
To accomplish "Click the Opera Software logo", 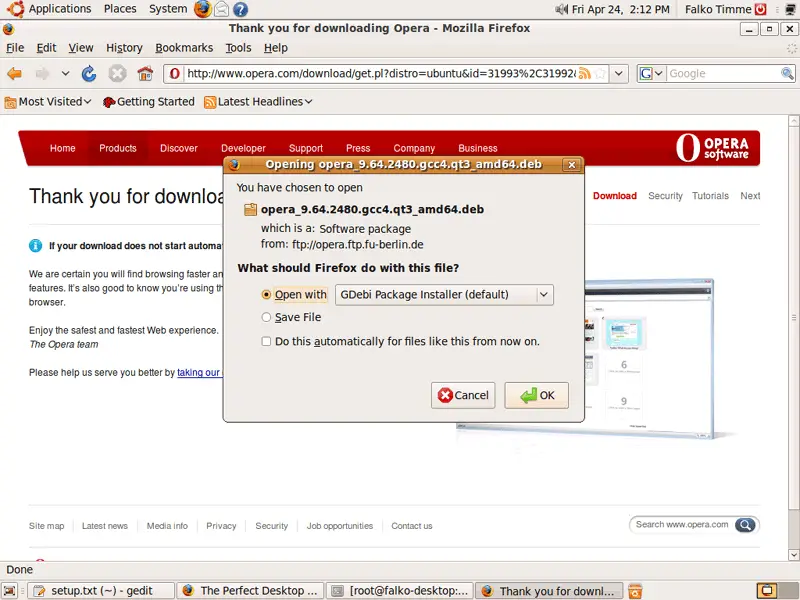I will tap(712, 148).
